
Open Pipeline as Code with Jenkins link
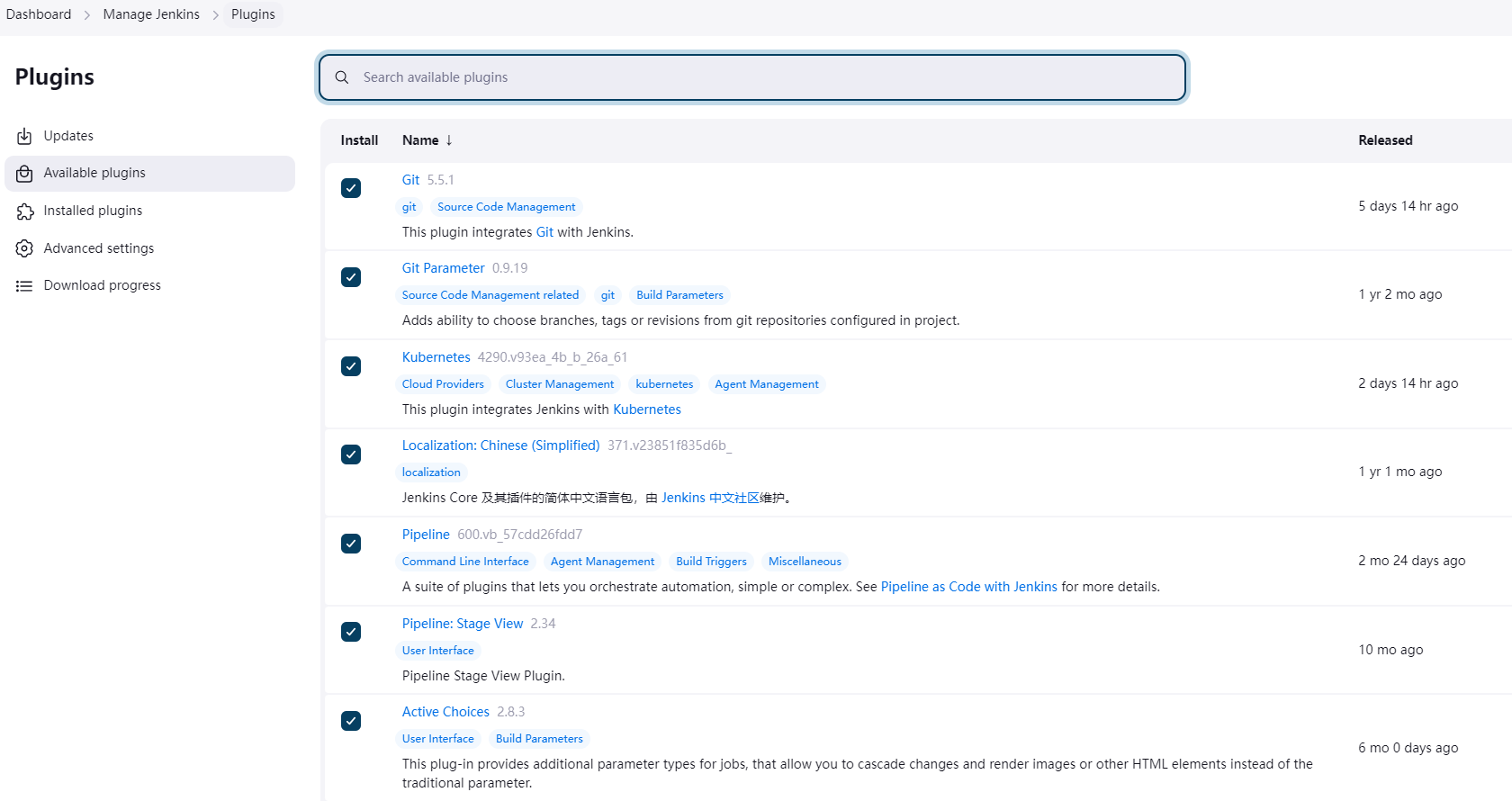click(969, 587)
